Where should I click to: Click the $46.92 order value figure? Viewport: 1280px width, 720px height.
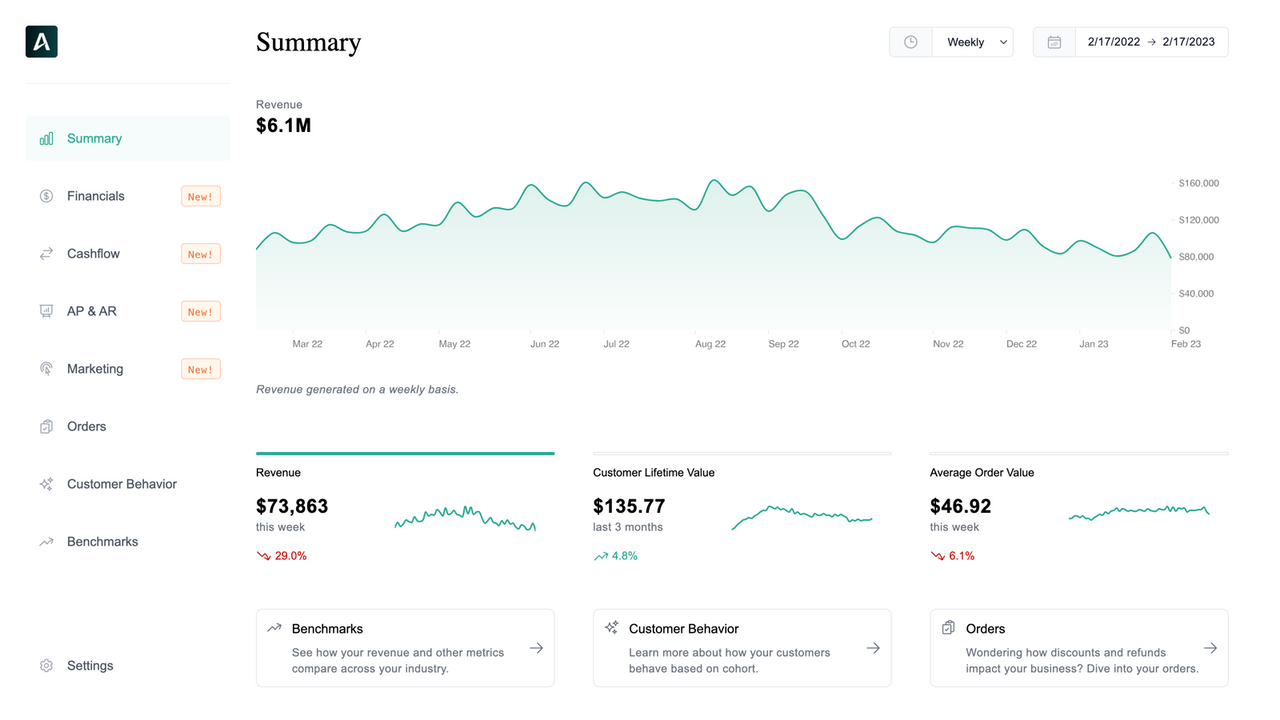click(x=961, y=507)
